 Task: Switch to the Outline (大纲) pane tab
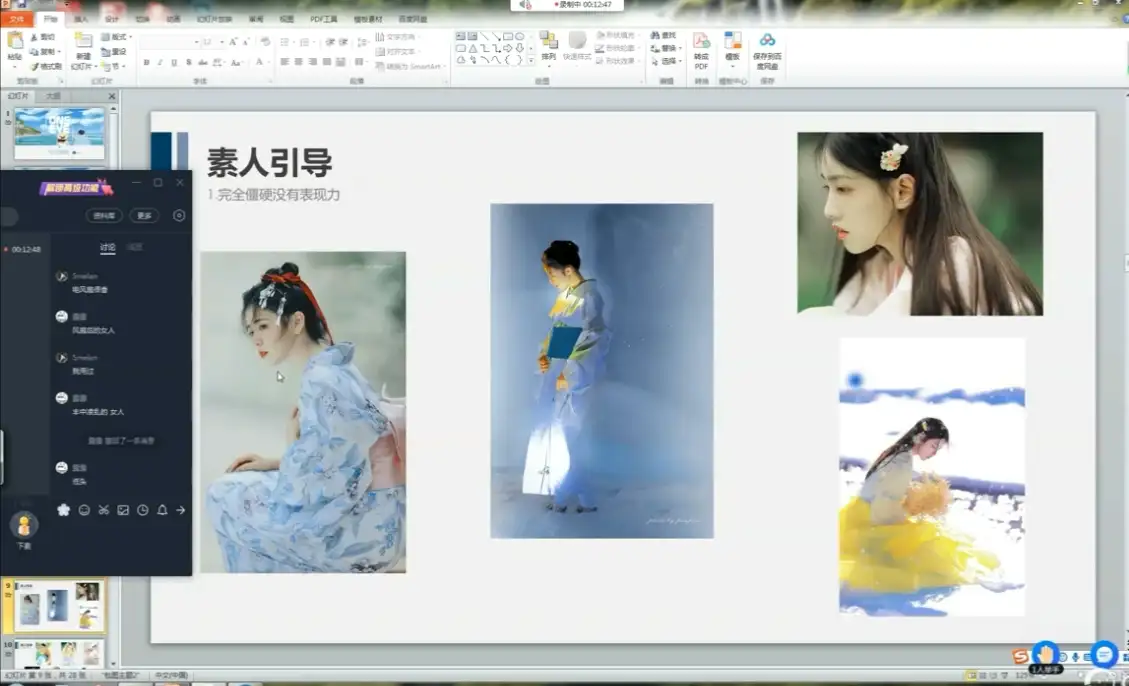[53, 96]
